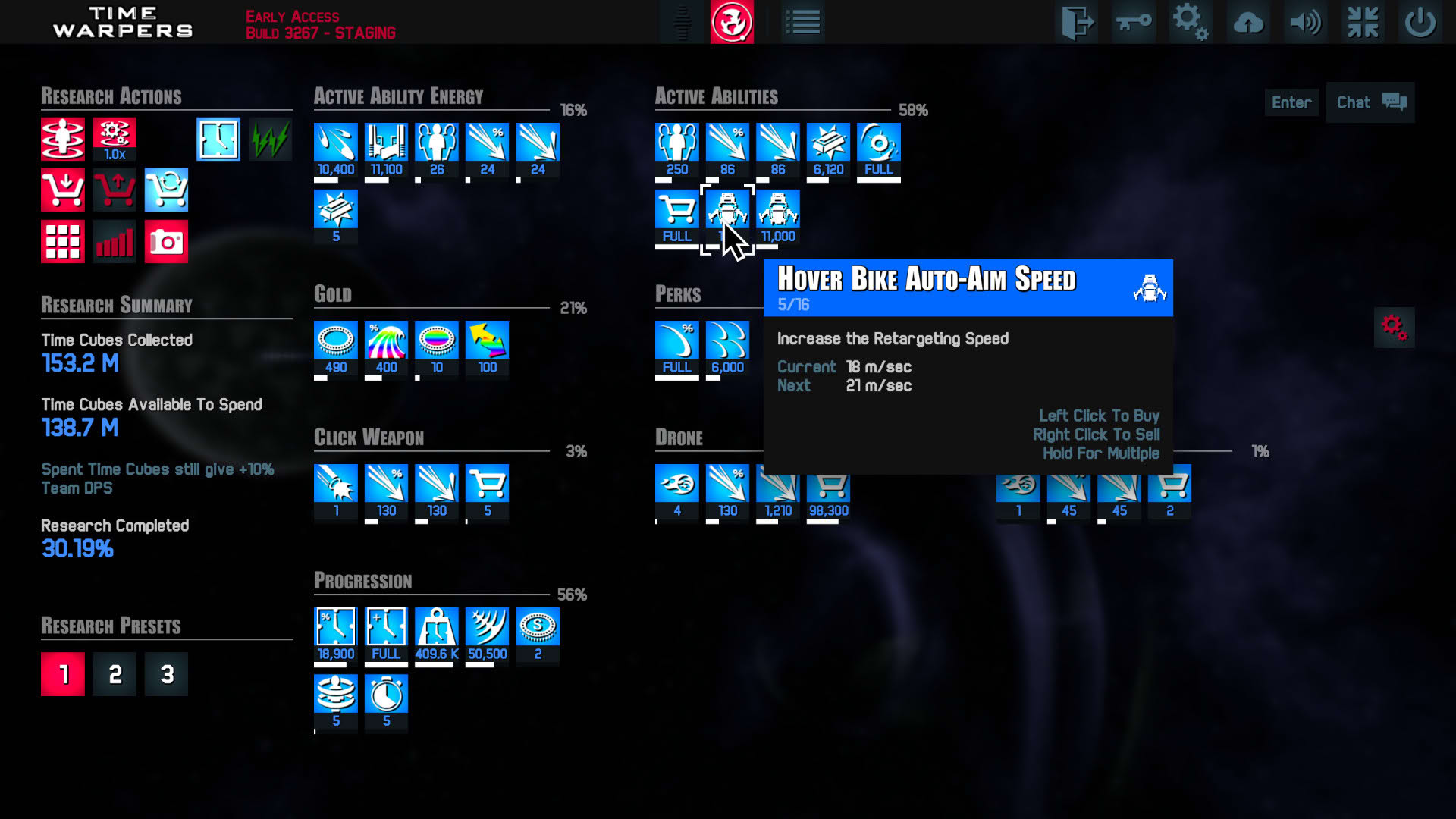Toggle the sound speaker icon
Image resolution: width=1456 pixels, height=819 pixels.
point(1306,22)
